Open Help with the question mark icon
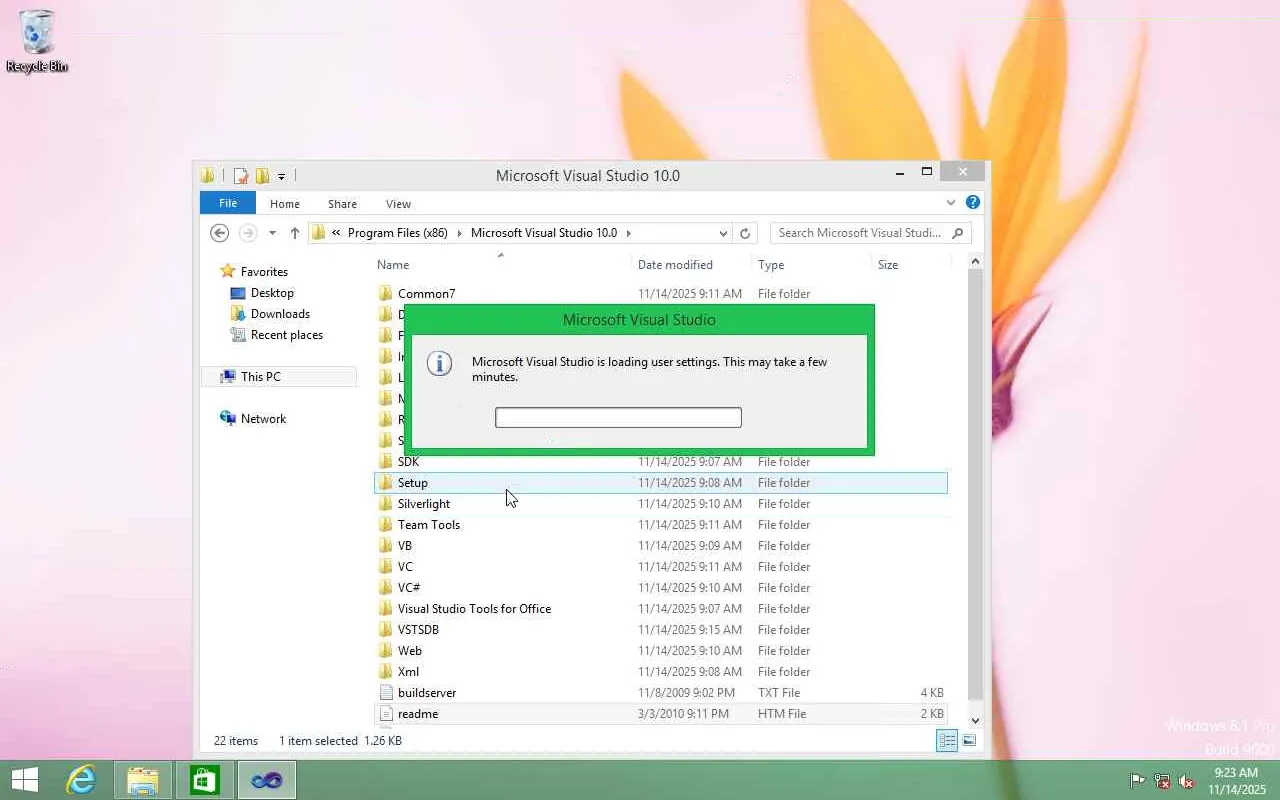Viewport: 1280px width, 800px height. pos(972,203)
